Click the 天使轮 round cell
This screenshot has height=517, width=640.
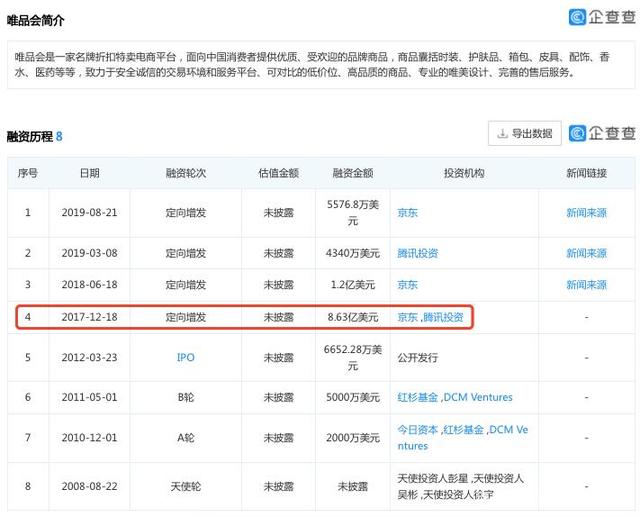[x=186, y=486]
